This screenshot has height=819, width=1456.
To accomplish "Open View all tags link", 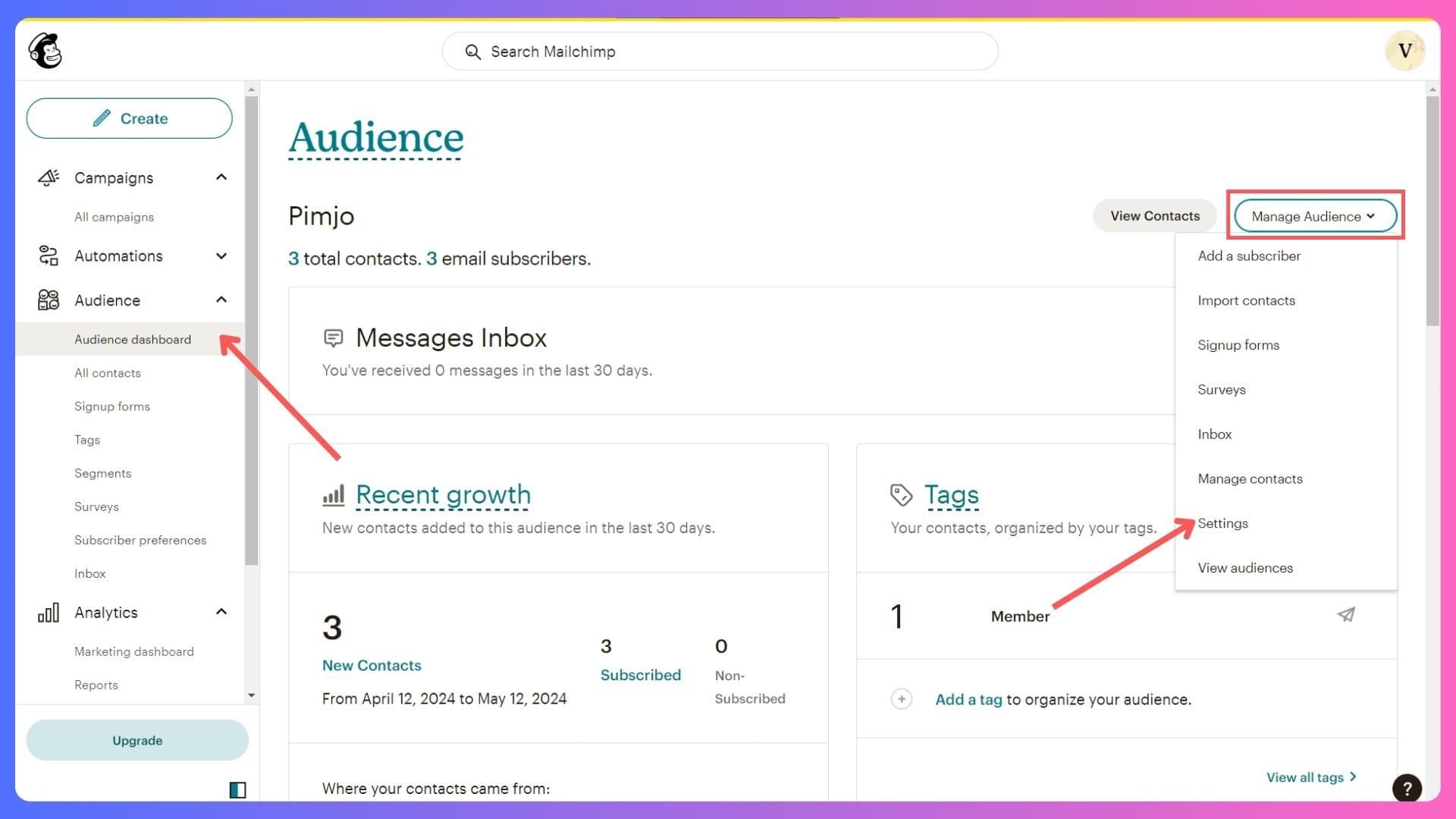I will (1311, 777).
